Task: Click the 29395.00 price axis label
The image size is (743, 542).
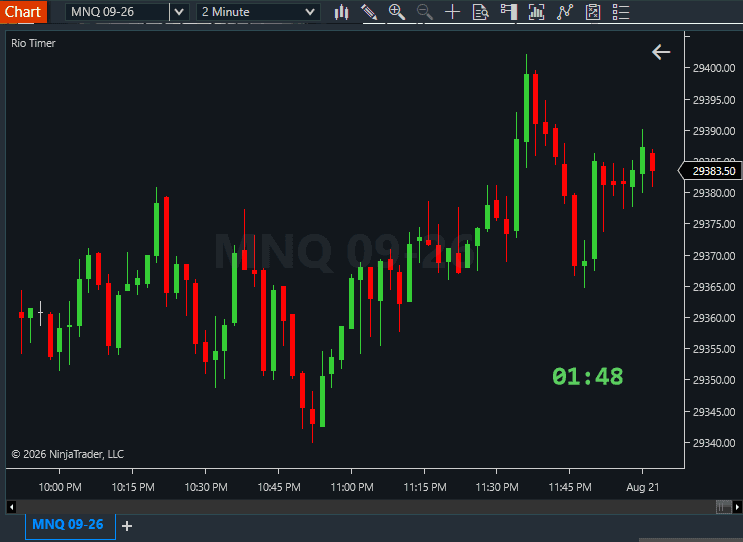Action: (x=714, y=100)
